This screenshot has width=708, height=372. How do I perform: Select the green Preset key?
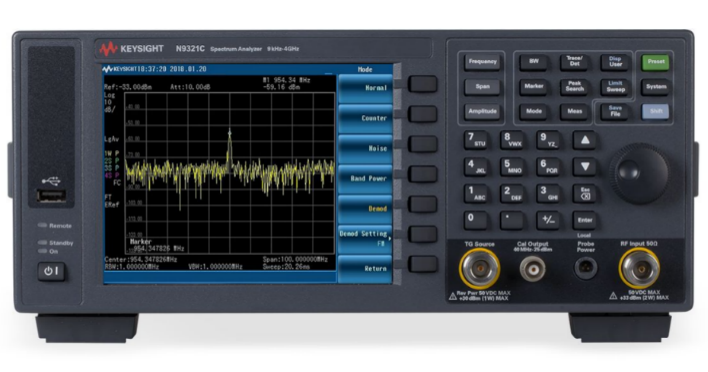(x=656, y=62)
